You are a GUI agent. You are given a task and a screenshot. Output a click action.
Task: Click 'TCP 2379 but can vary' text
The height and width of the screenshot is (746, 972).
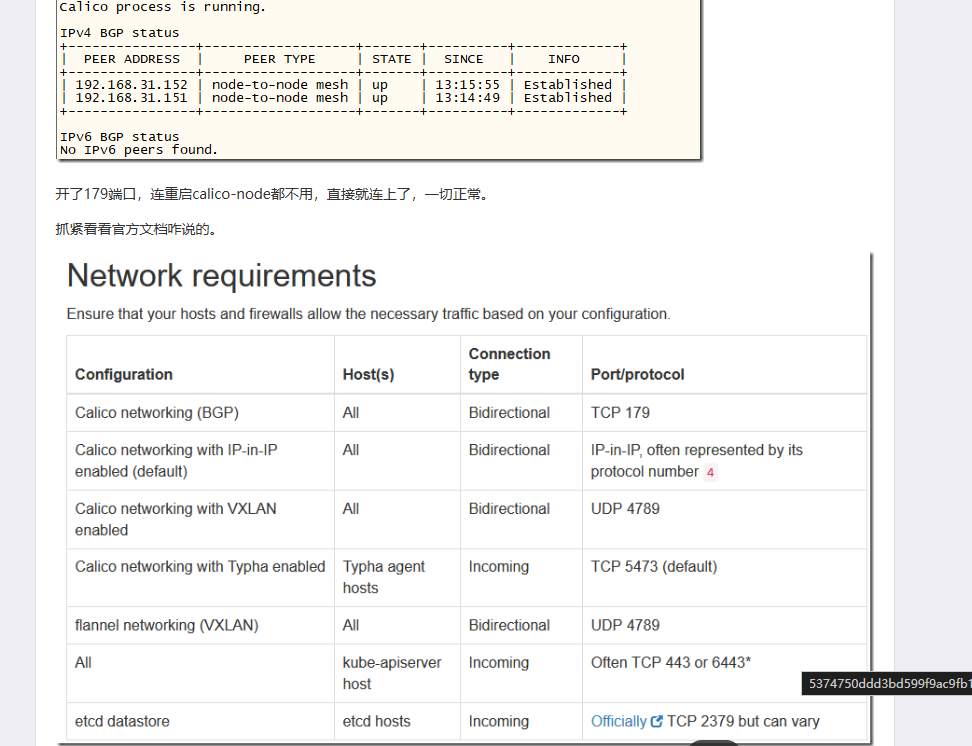[x=743, y=721]
